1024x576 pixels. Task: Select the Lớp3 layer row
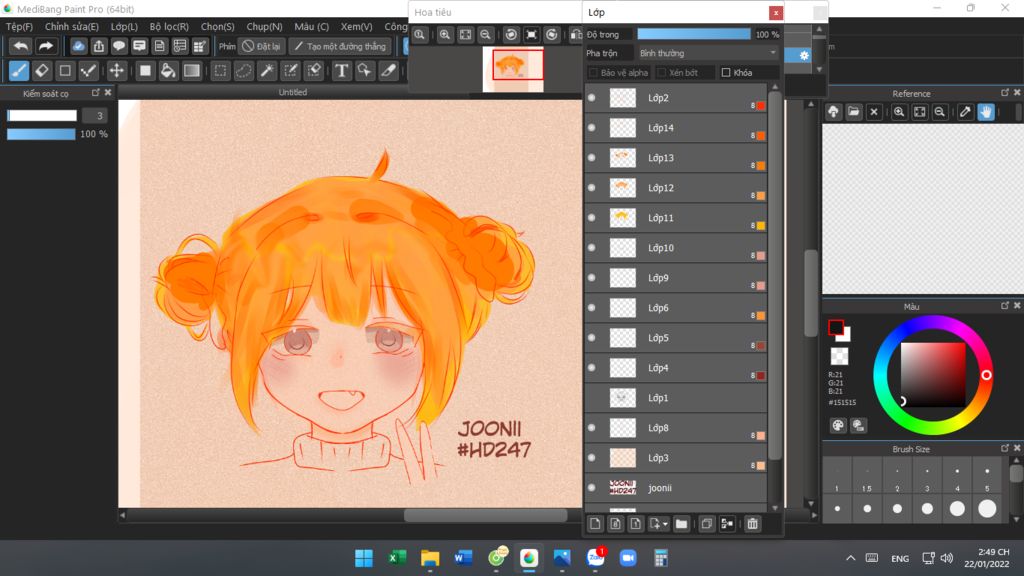676,458
